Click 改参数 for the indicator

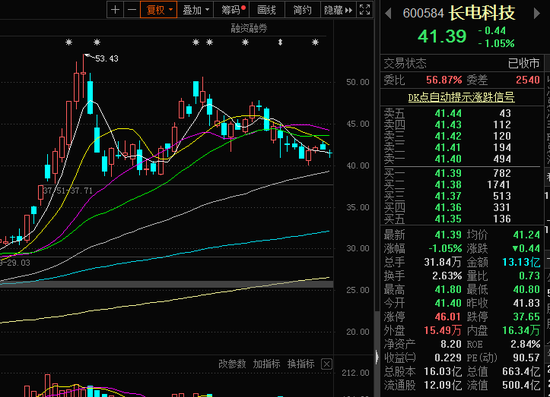pos(232,364)
